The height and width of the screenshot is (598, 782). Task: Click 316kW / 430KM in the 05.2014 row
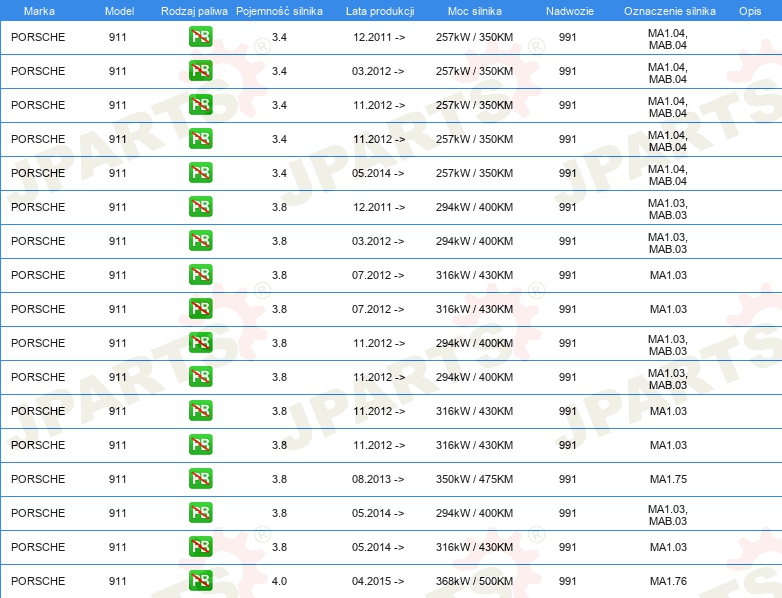pos(474,547)
